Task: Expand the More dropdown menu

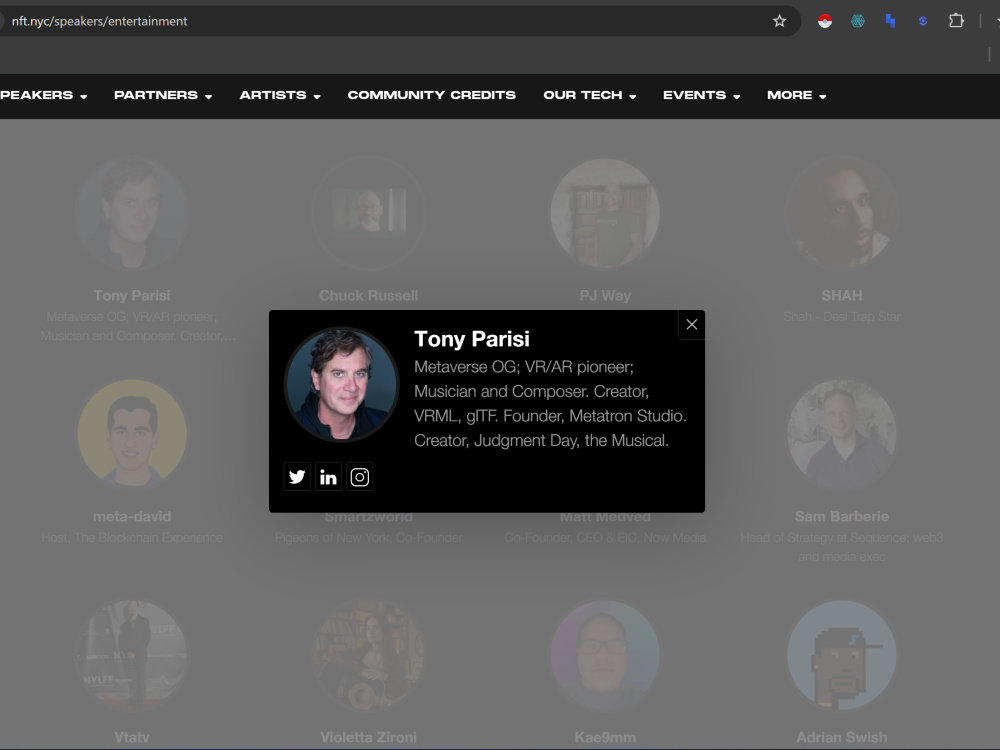Action: coord(797,95)
